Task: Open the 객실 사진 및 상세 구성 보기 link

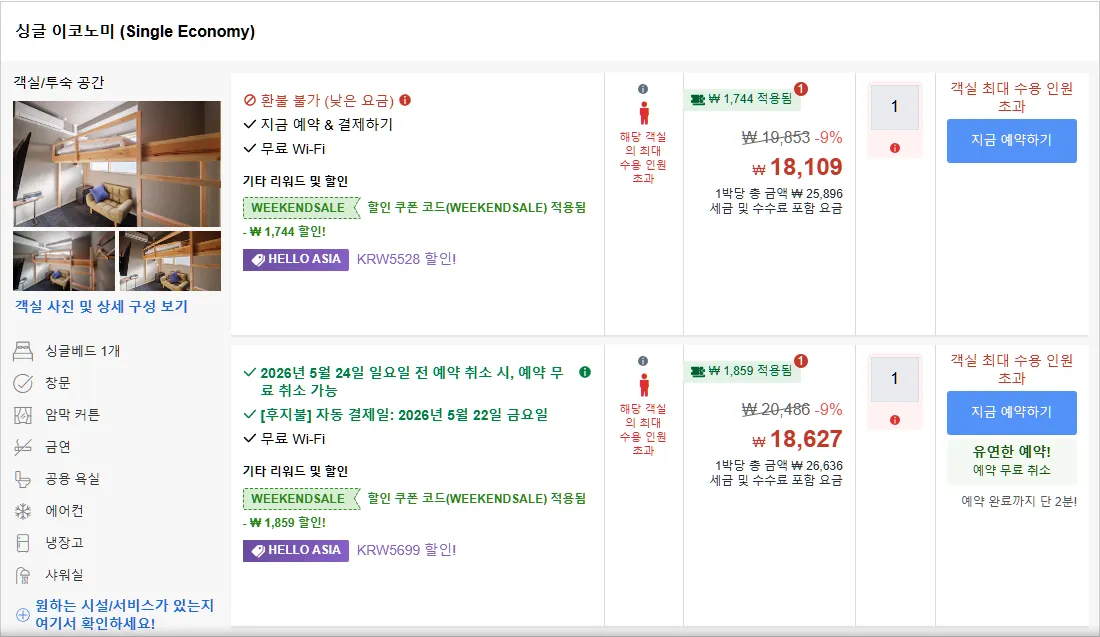Action: (x=101, y=307)
